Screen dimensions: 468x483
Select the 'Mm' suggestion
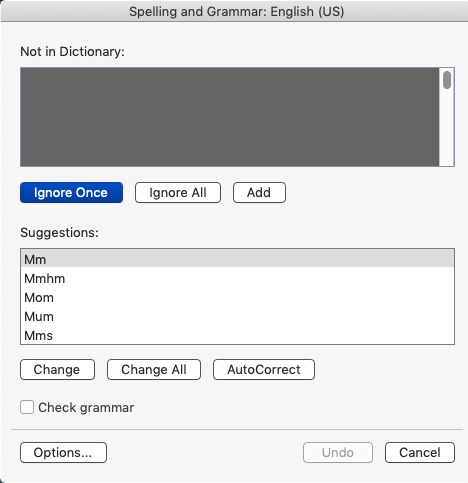(237, 259)
